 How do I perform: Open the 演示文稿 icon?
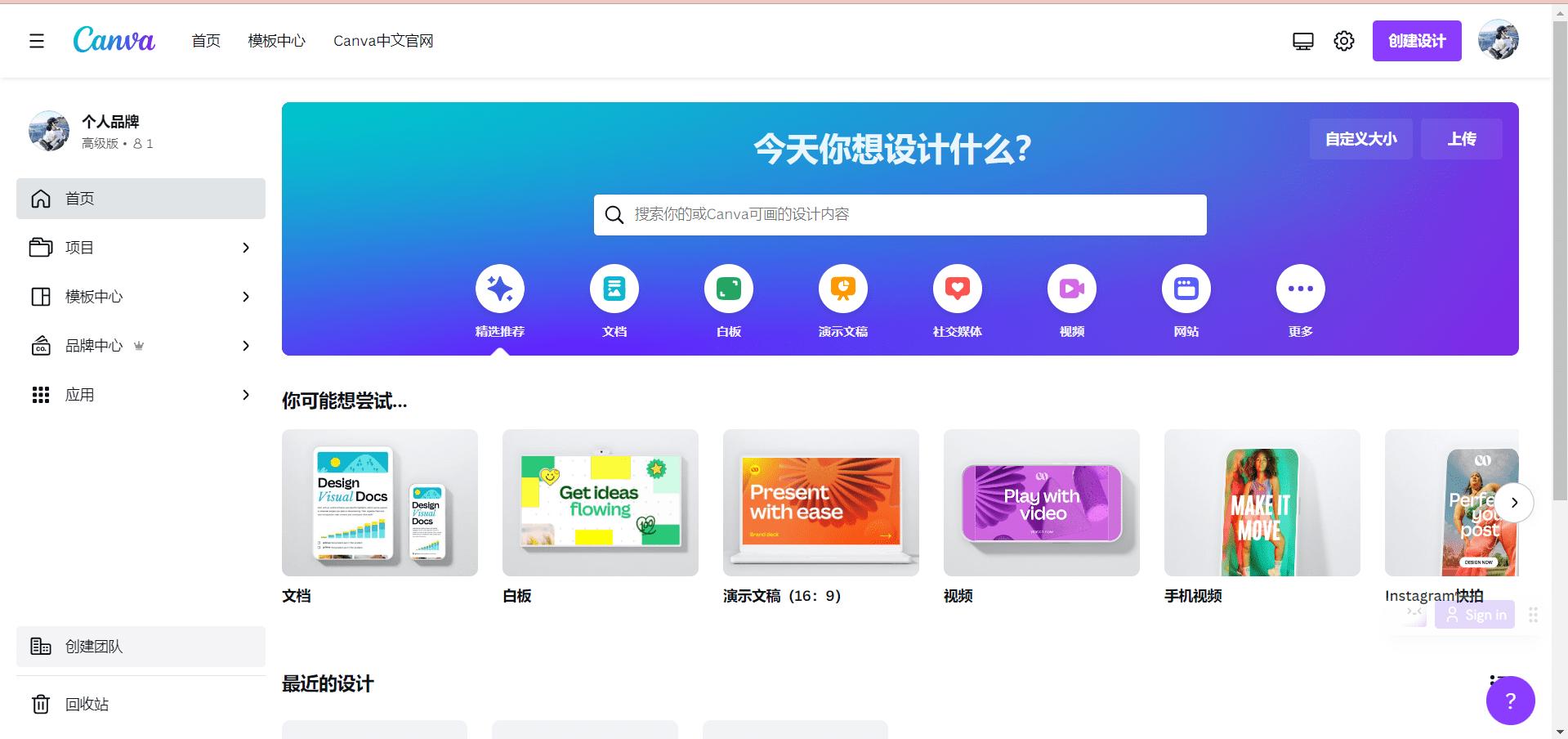(x=842, y=288)
